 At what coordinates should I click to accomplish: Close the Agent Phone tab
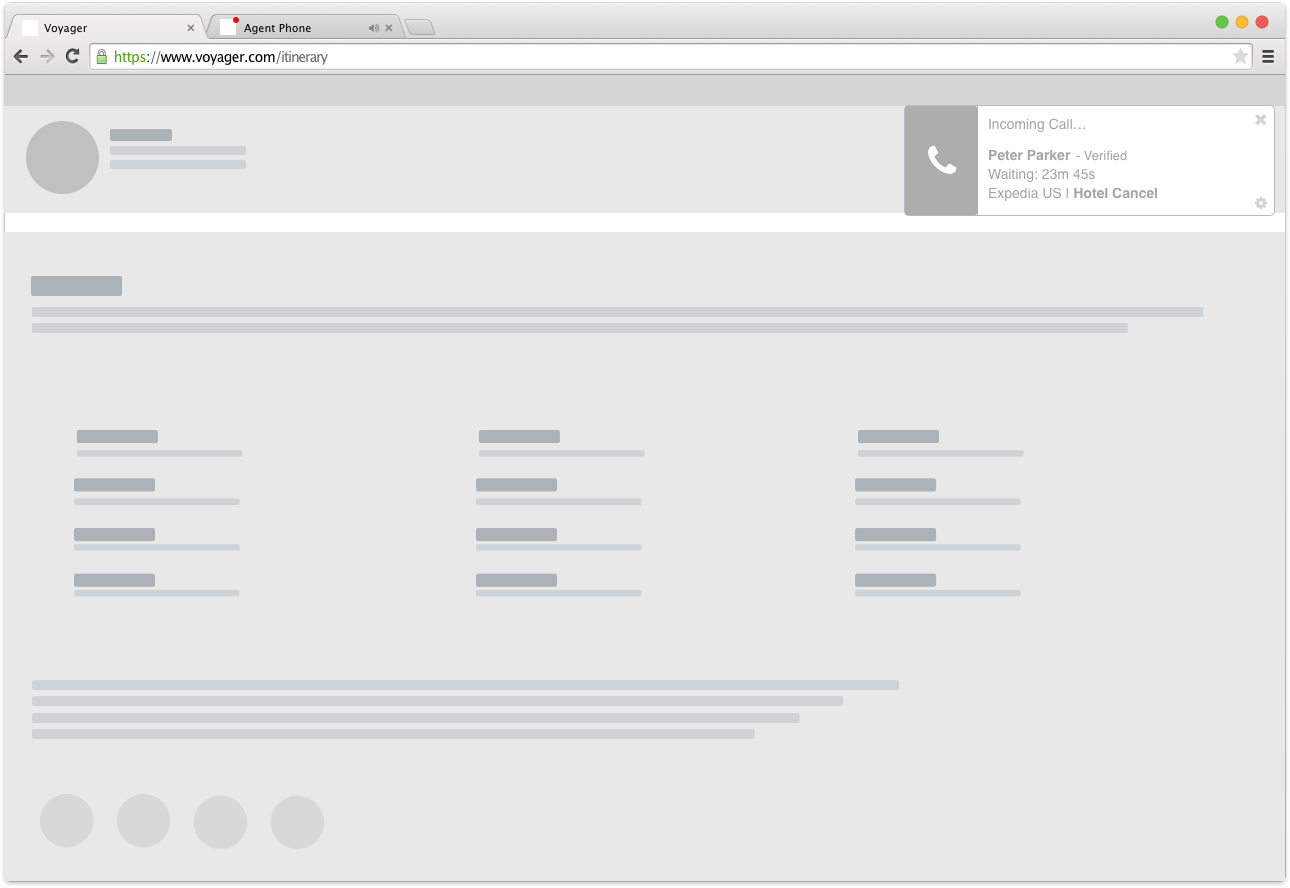(389, 28)
